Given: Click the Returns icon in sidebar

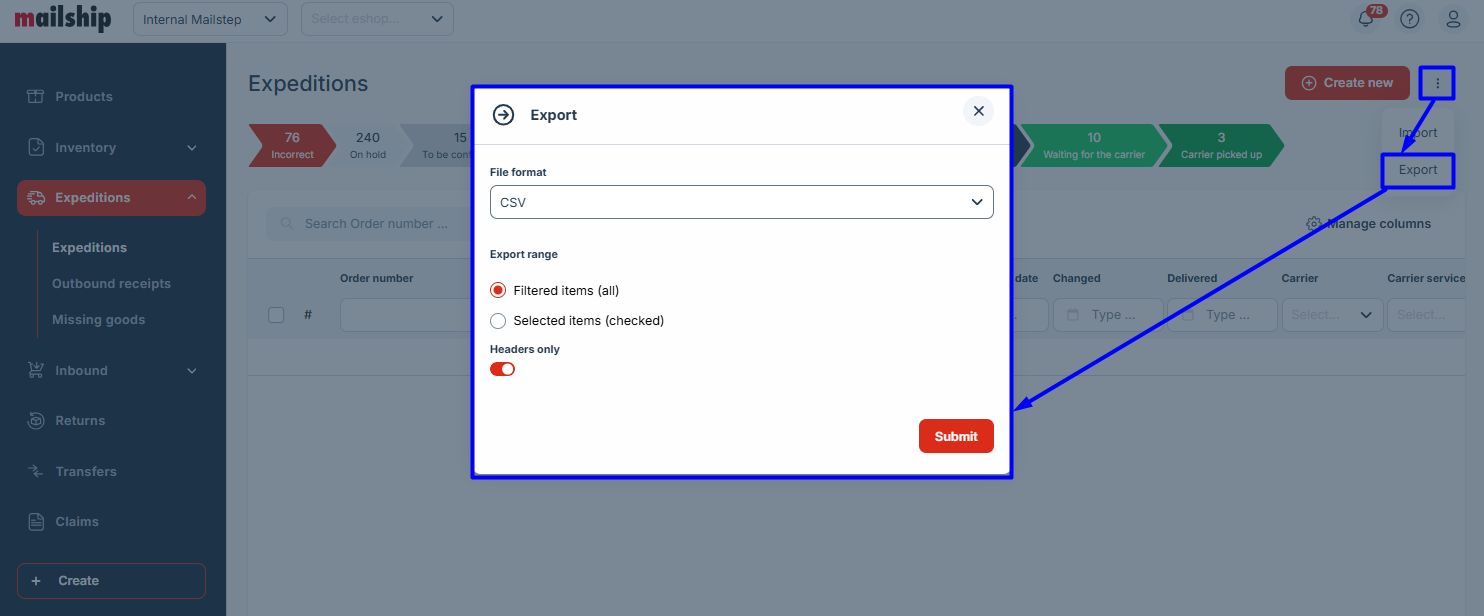Looking at the screenshot, I should click(36, 421).
